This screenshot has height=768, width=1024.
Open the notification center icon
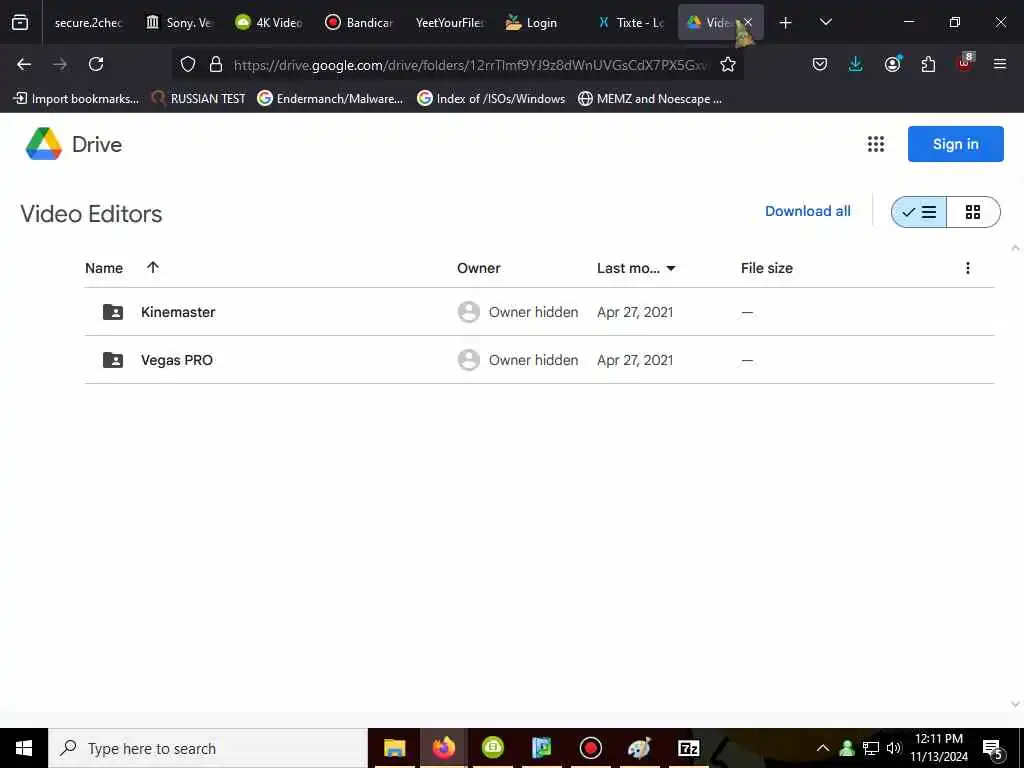click(993, 749)
